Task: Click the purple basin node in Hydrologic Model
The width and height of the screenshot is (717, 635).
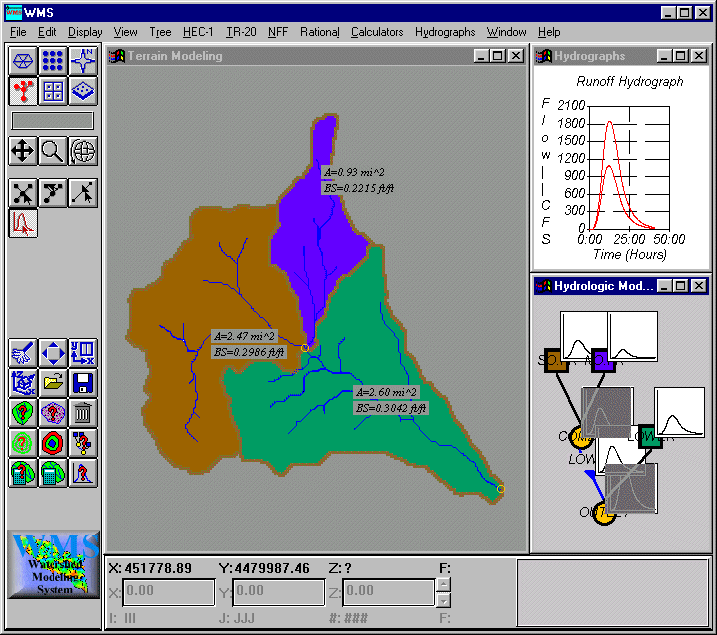Action: 602,358
